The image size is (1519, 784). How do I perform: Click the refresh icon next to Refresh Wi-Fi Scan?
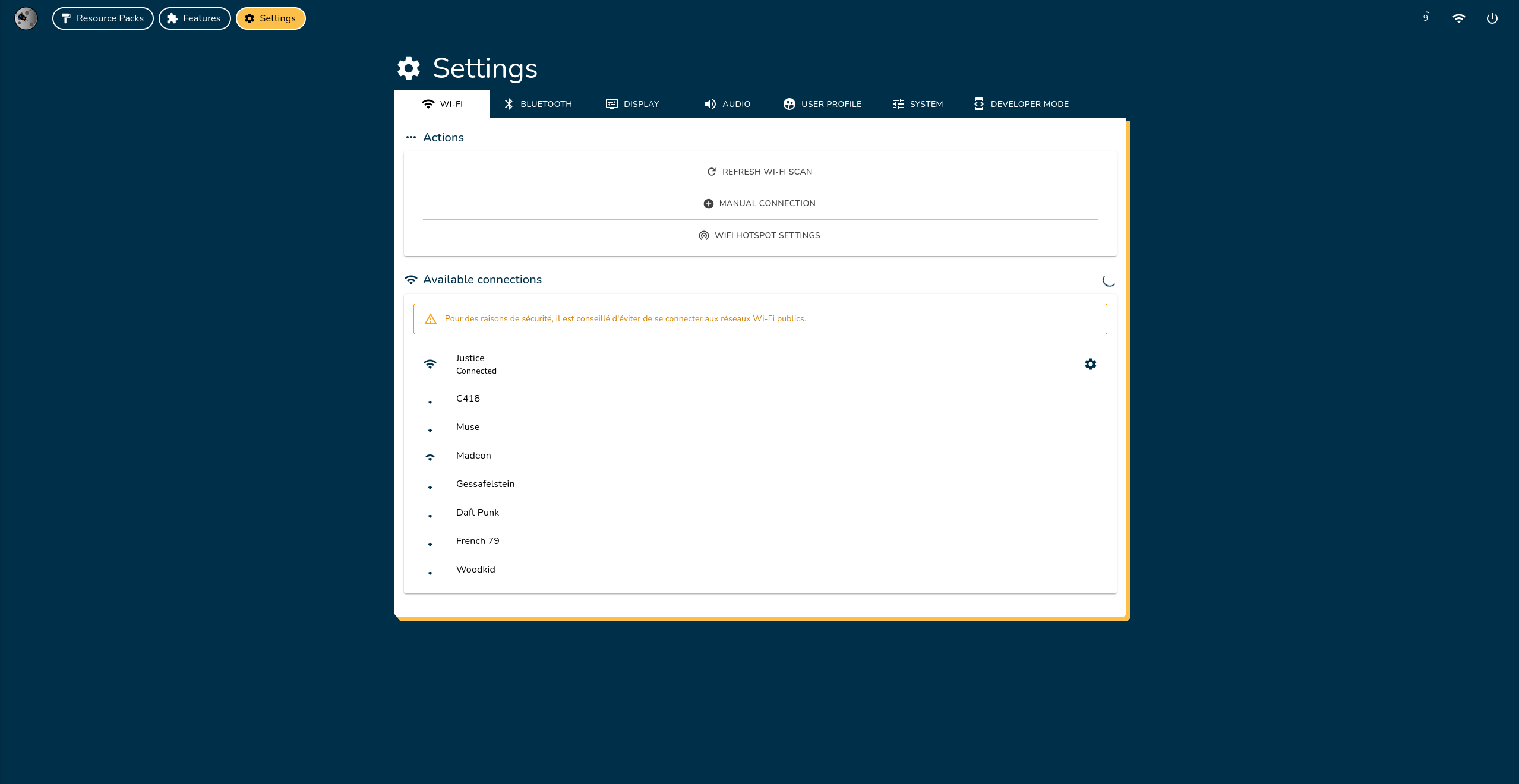[711, 172]
